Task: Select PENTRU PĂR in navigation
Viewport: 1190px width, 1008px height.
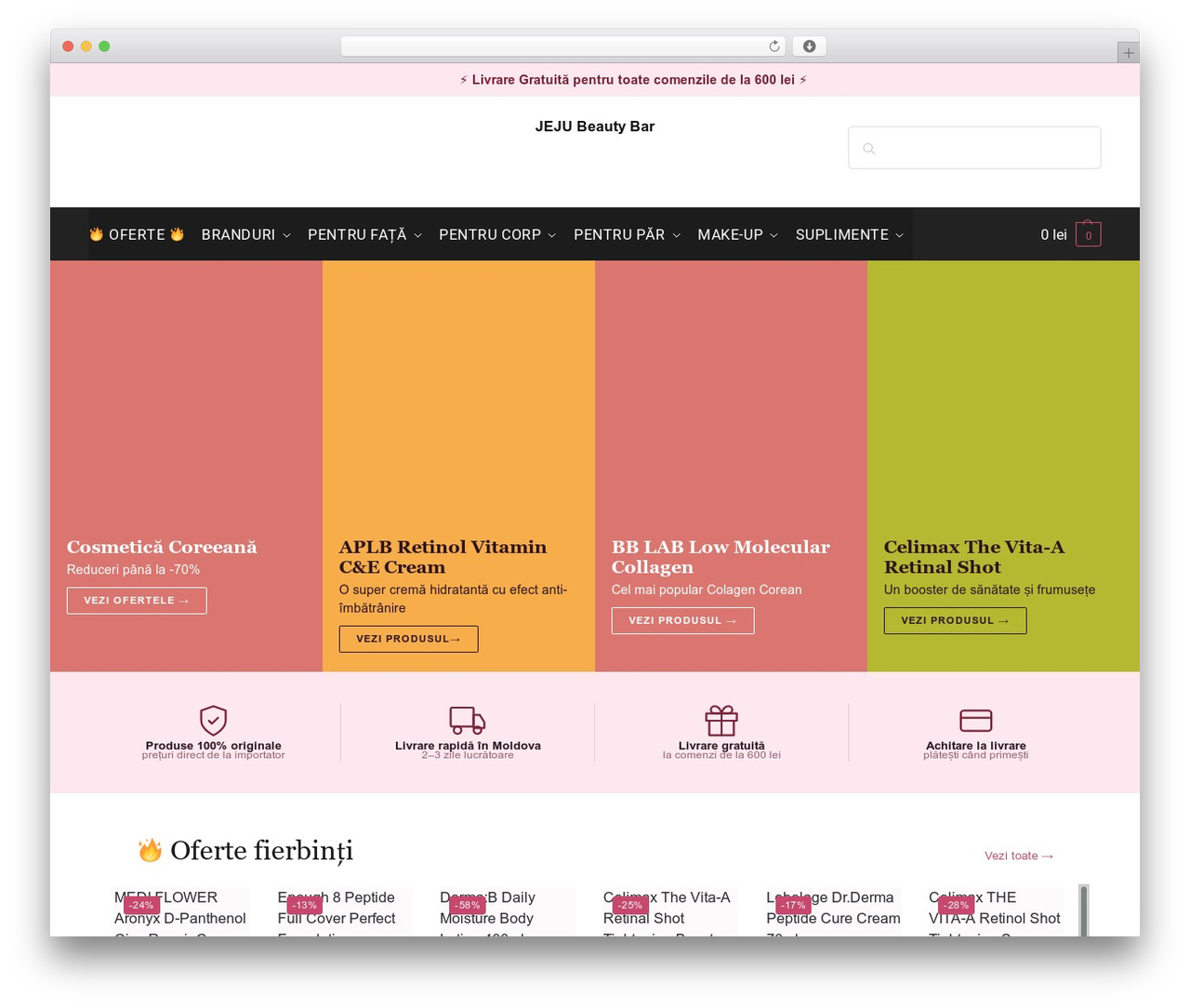Action: [619, 234]
